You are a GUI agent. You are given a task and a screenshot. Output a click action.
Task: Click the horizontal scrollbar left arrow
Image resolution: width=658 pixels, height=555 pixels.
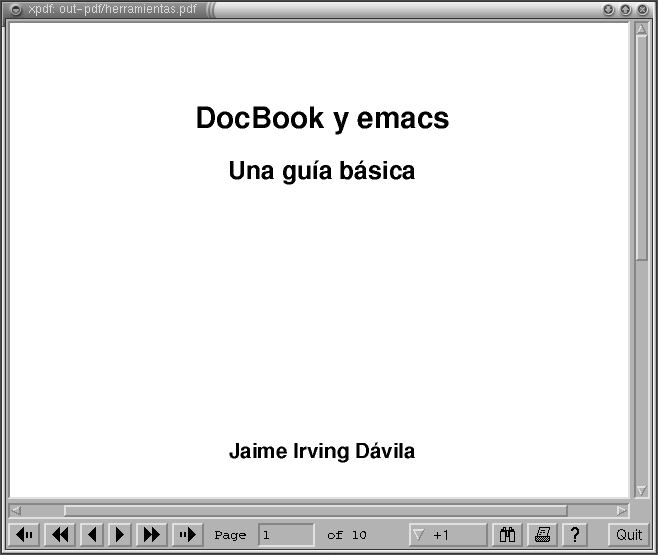[16, 510]
